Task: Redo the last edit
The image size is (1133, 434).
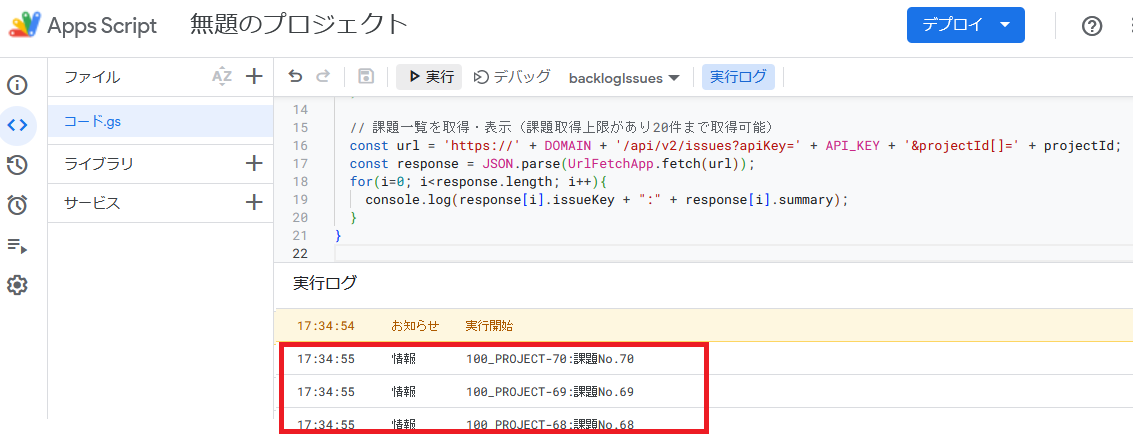Action: click(323, 77)
